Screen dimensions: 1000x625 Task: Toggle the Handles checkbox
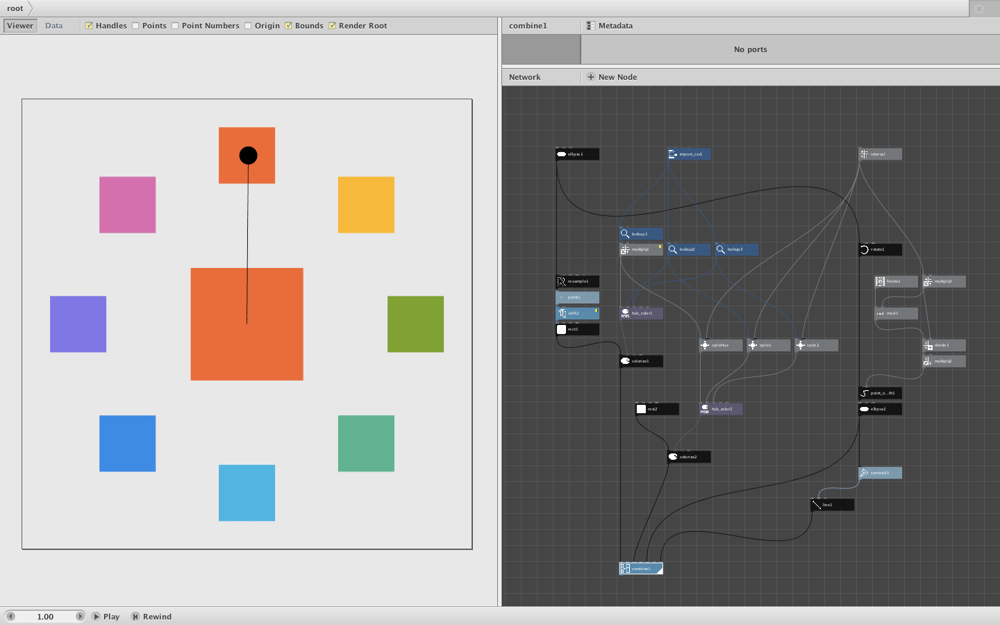(x=89, y=26)
